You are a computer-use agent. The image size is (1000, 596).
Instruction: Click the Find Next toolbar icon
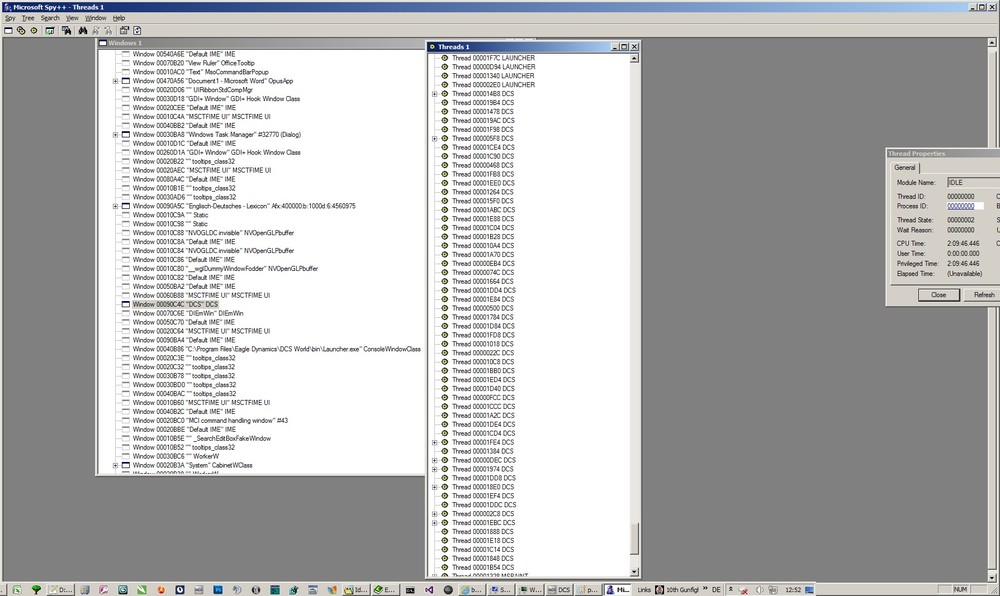[x=95, y=30]
